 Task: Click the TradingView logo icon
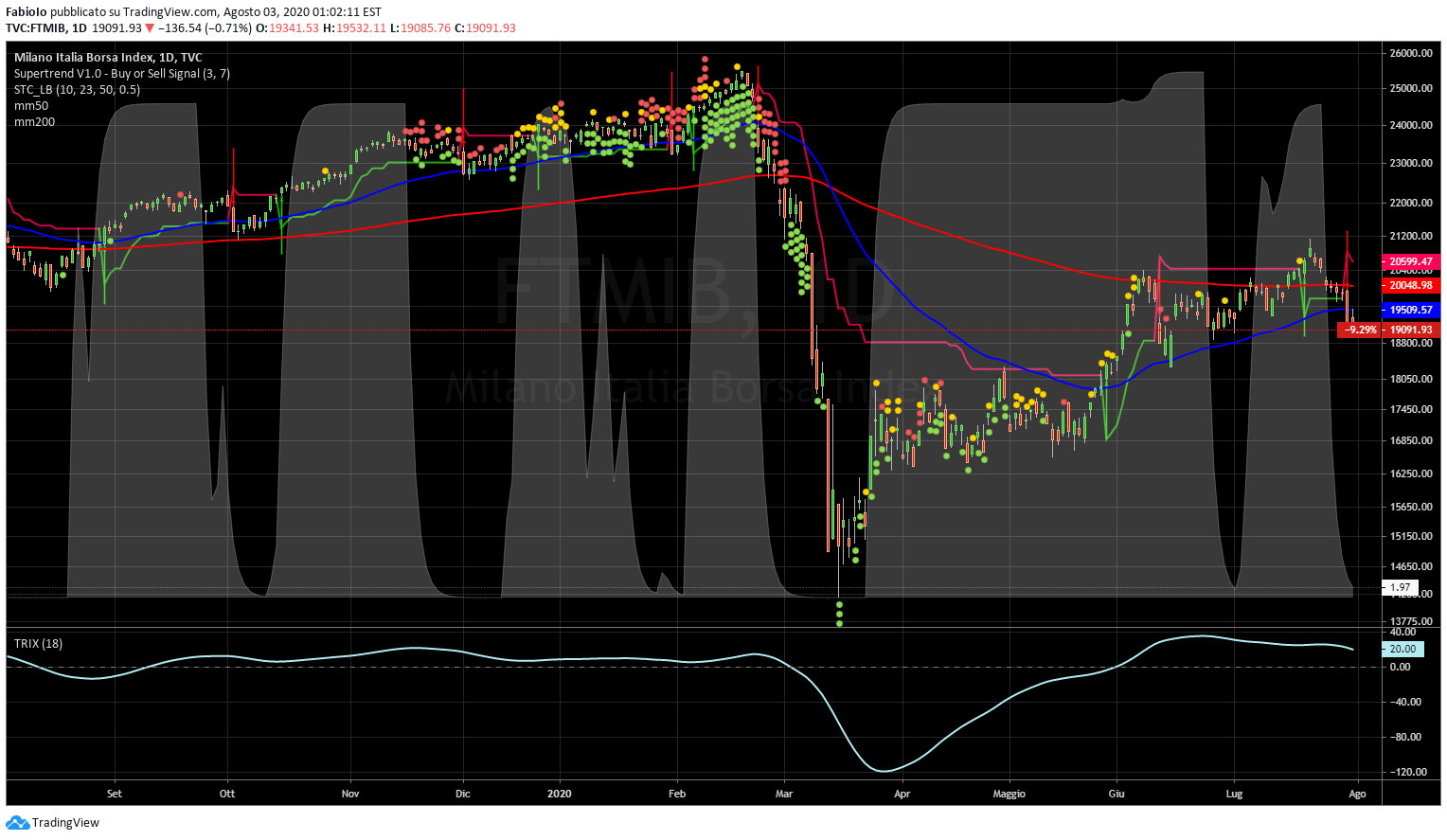point(17,823)
